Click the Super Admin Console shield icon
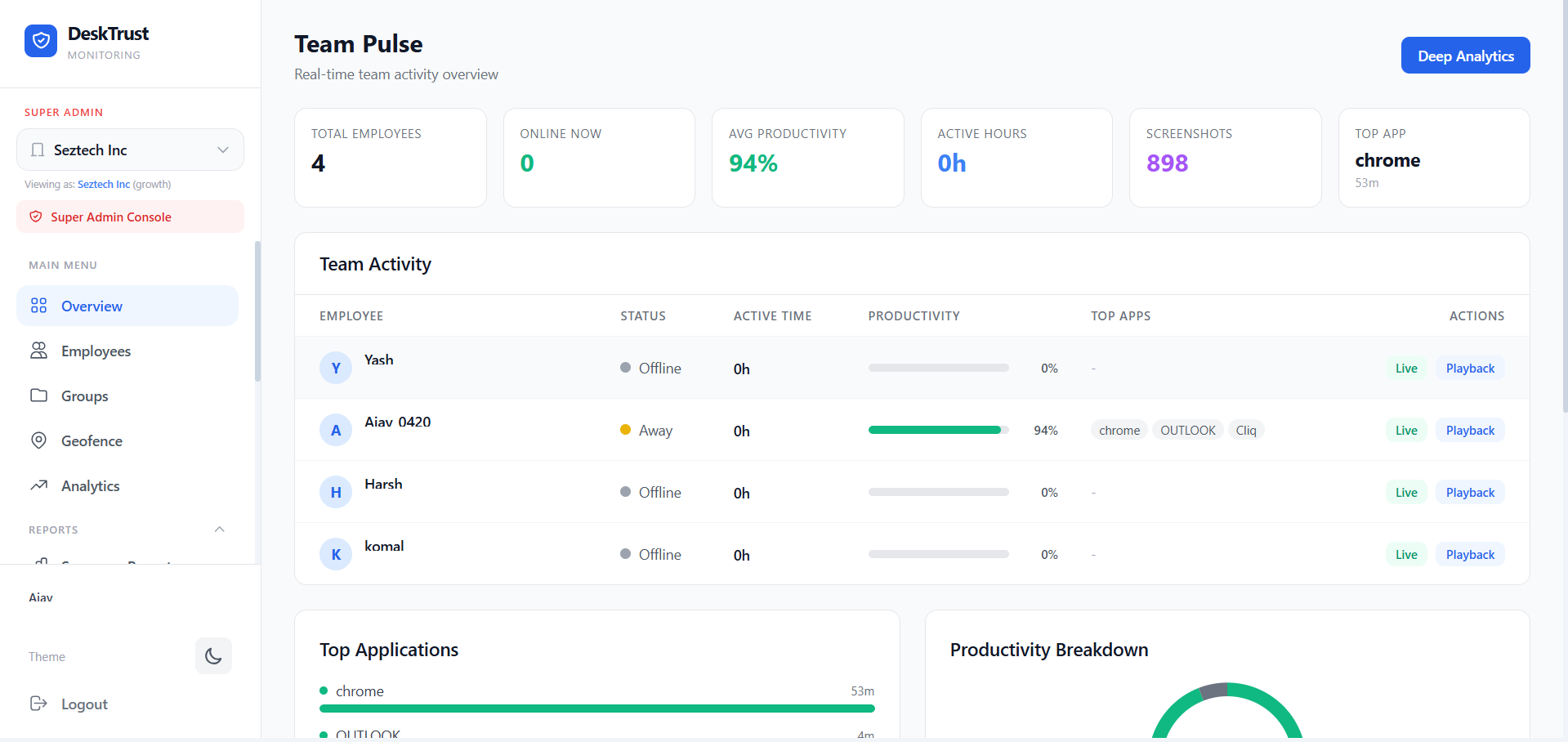Screen dimensions: 1568x742 tap(36, 217)
